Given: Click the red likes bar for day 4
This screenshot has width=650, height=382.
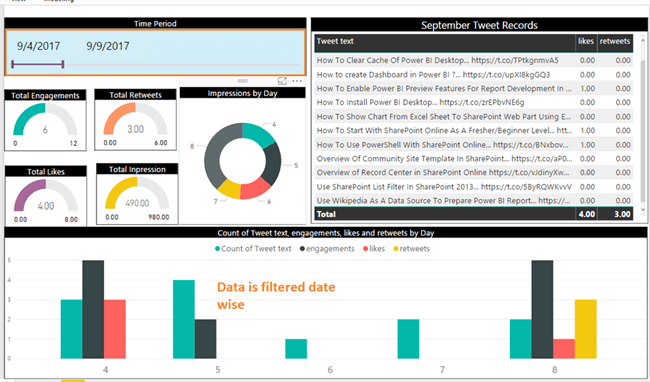Looking at the screenshot, I should pos(115,329).
